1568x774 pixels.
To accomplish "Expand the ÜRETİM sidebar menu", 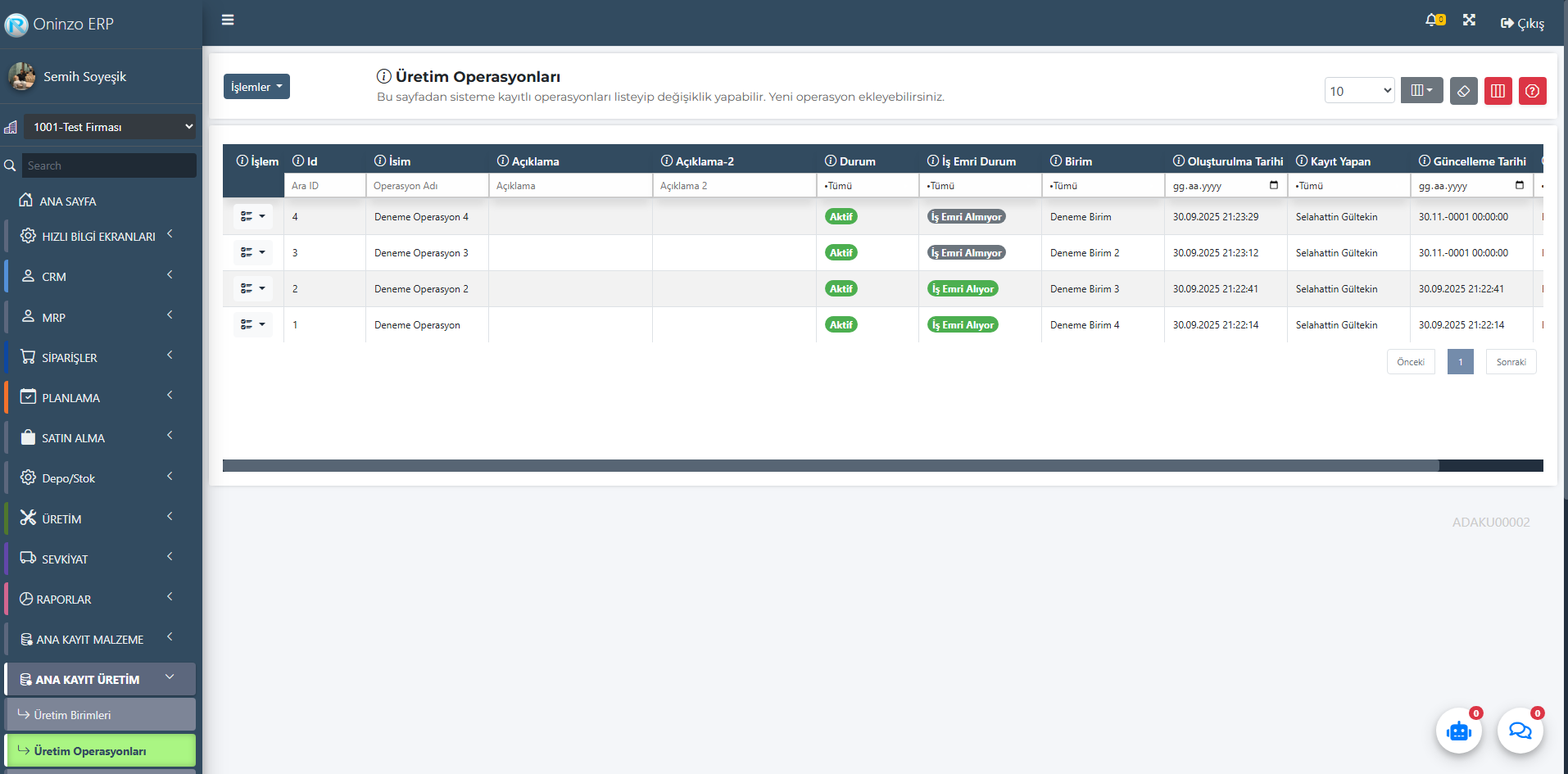I will pyautogui.click(x=98, y=518).
